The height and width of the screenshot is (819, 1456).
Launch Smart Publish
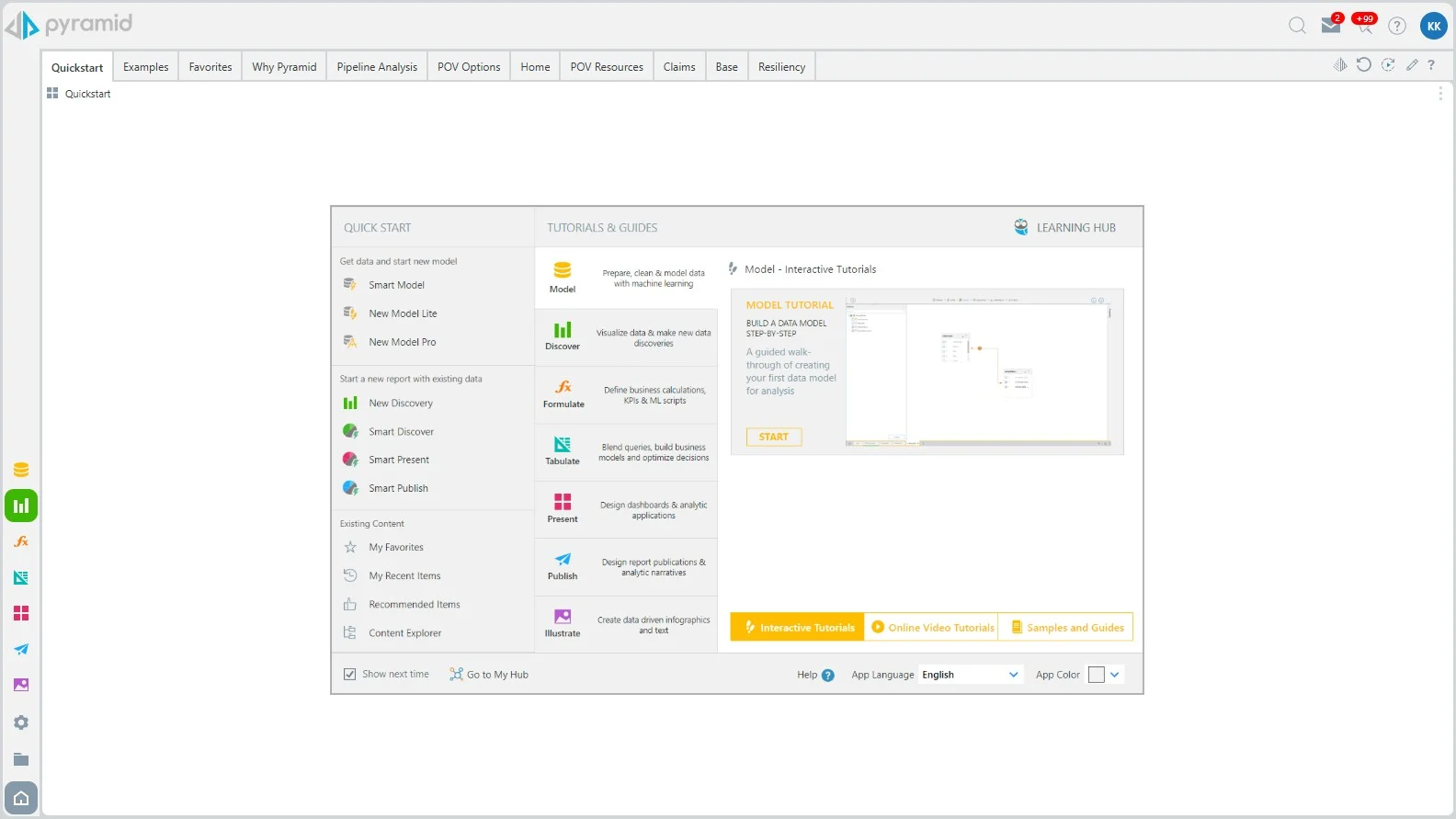coord(398,488)
